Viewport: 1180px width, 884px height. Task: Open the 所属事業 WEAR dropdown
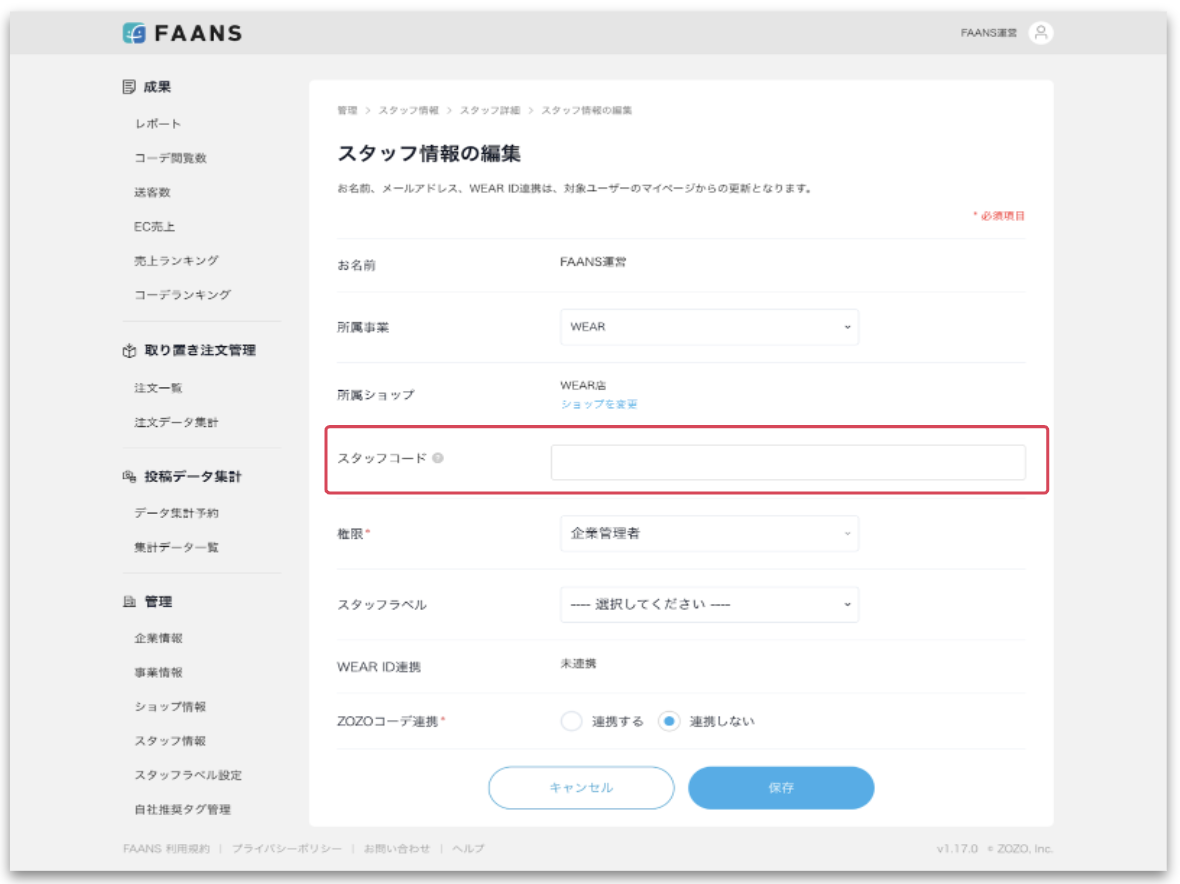(x=708, y=327)
